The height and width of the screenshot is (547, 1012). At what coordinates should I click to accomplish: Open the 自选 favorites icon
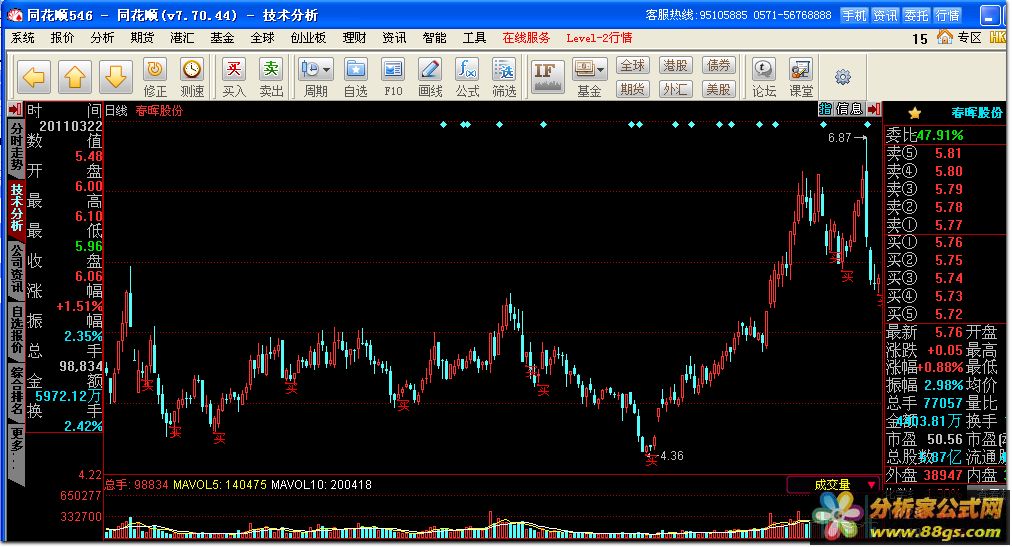tap(356, 77)
